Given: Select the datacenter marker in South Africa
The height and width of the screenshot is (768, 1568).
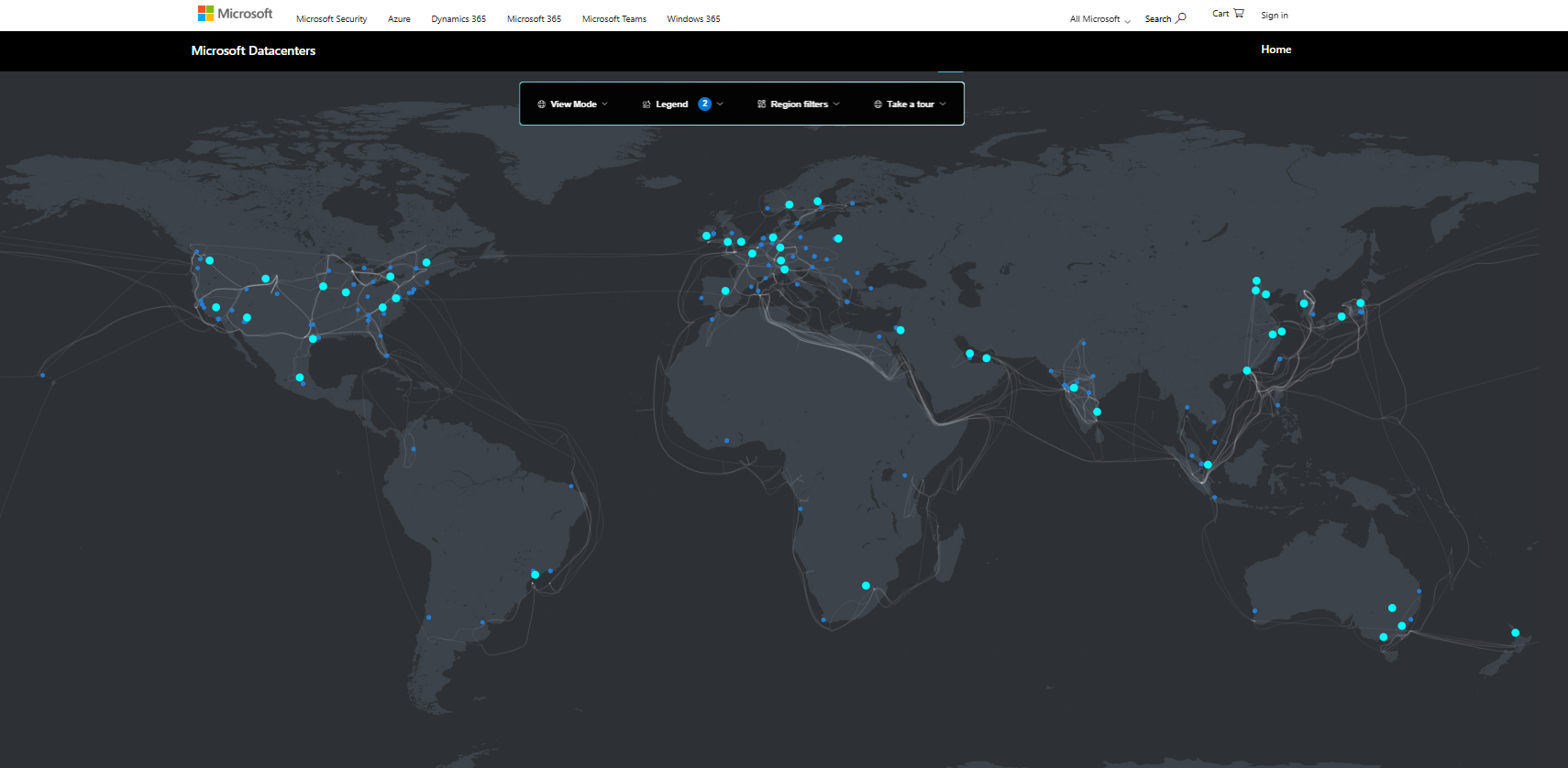Looking at the screenshot, I should click(866, 586).
